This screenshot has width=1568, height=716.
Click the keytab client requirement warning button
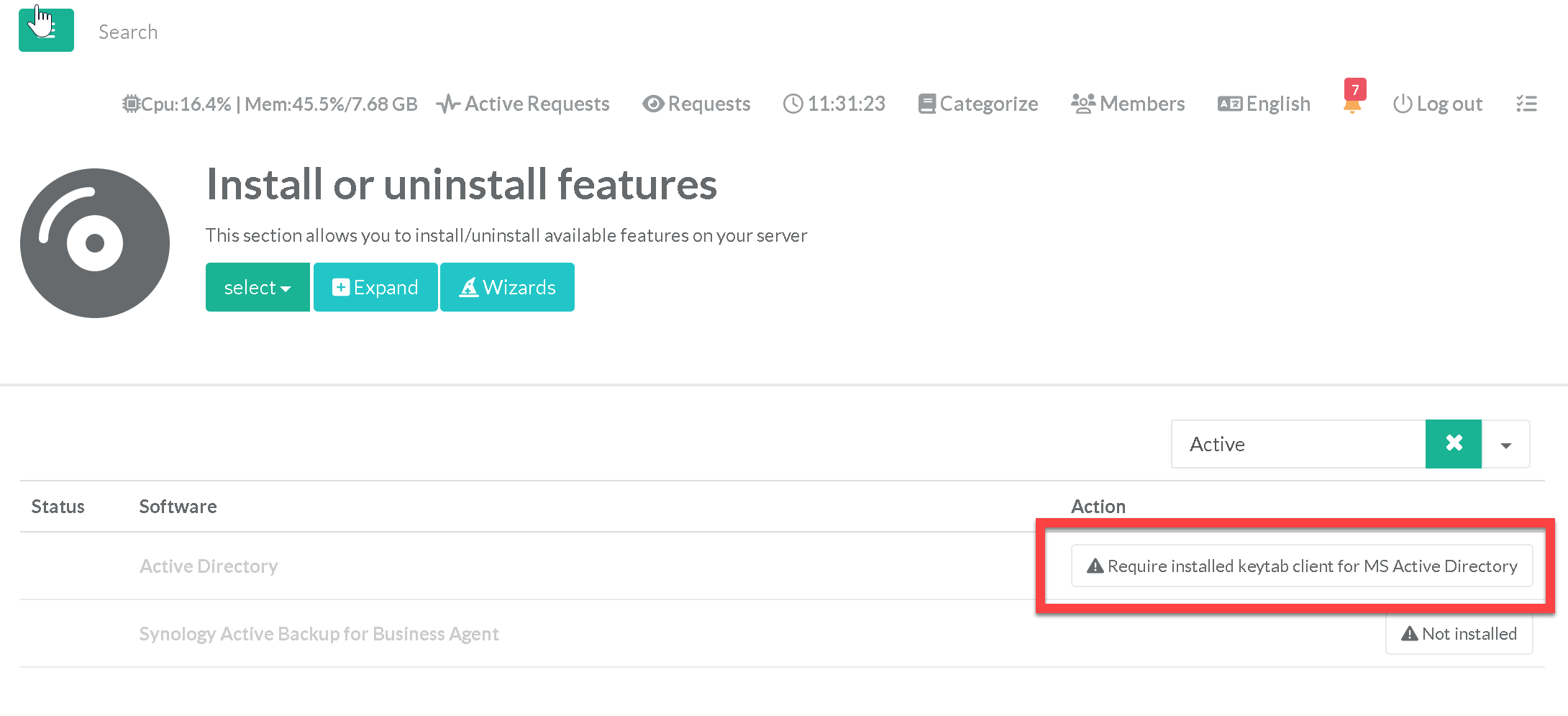[1302, 566]
